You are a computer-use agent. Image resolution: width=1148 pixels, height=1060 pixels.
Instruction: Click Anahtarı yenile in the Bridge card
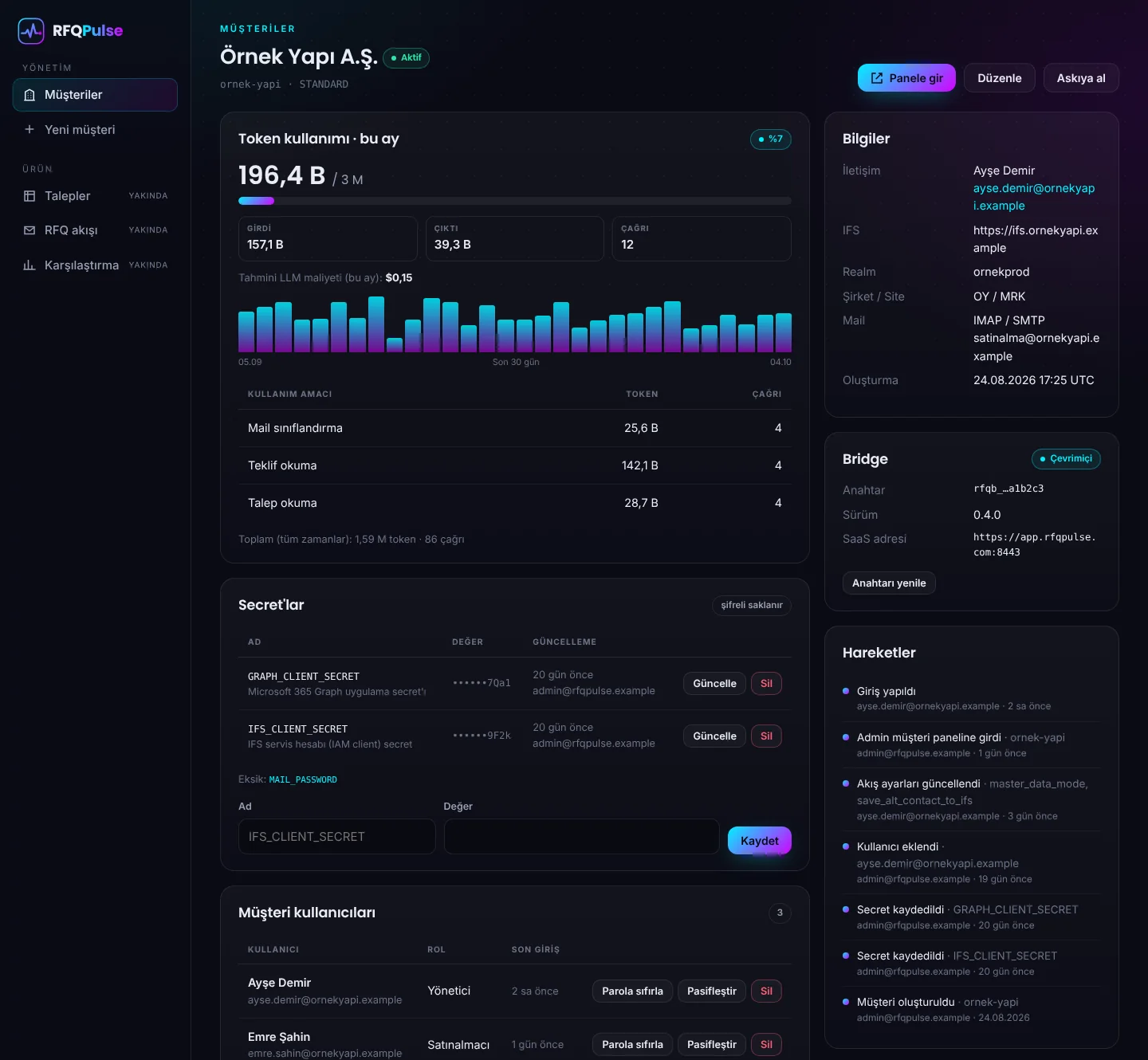889,583
